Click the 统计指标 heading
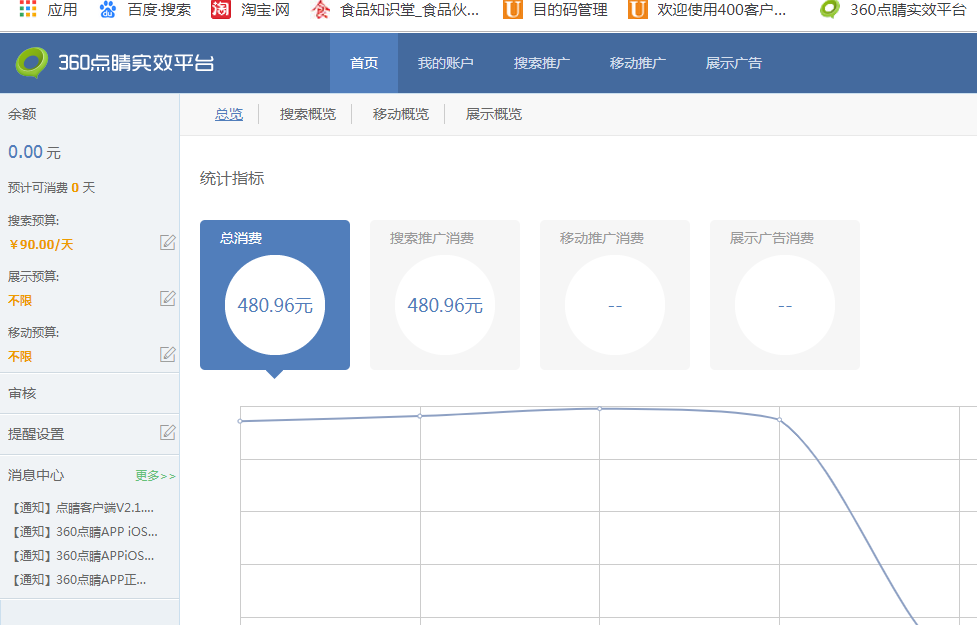The width and height of the screenshot is (977, 625). coord(232,179)
